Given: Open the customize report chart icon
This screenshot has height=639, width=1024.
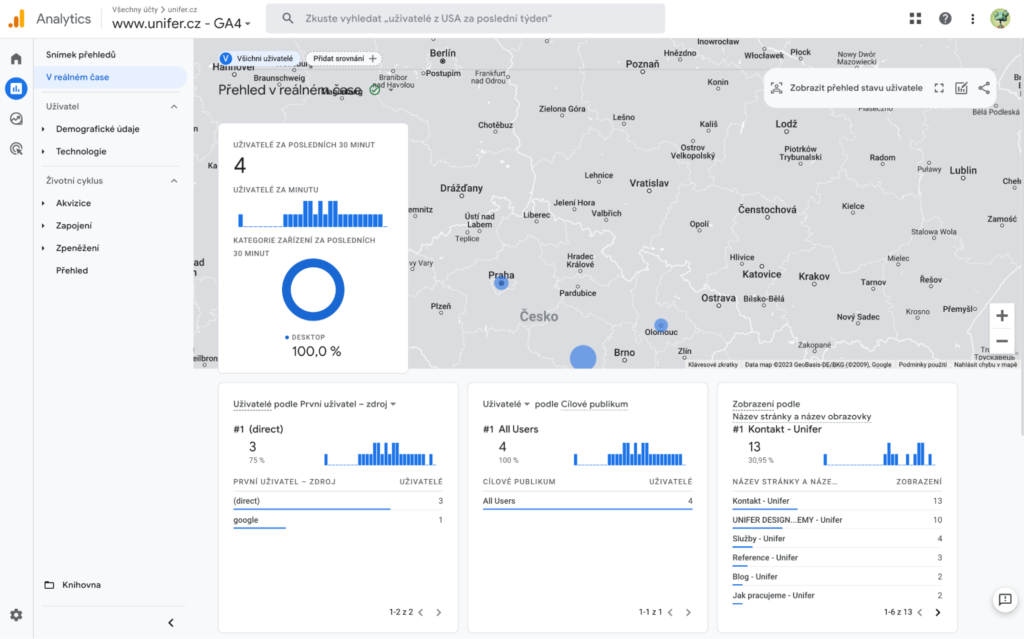Looking at the screenshot, I should tap(961, 88).
